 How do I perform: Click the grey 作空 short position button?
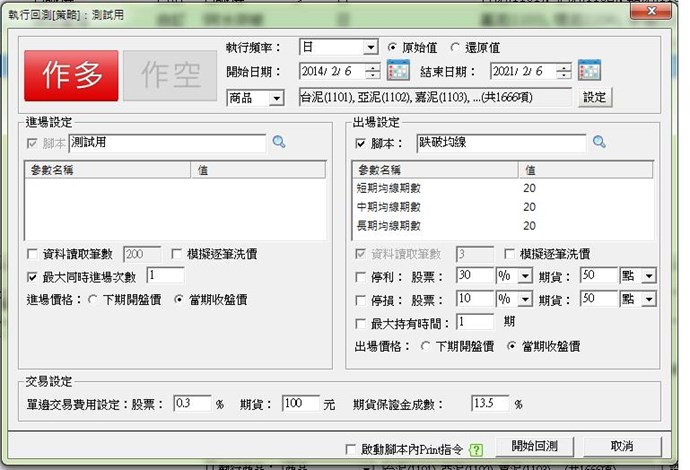coord(164,74)
